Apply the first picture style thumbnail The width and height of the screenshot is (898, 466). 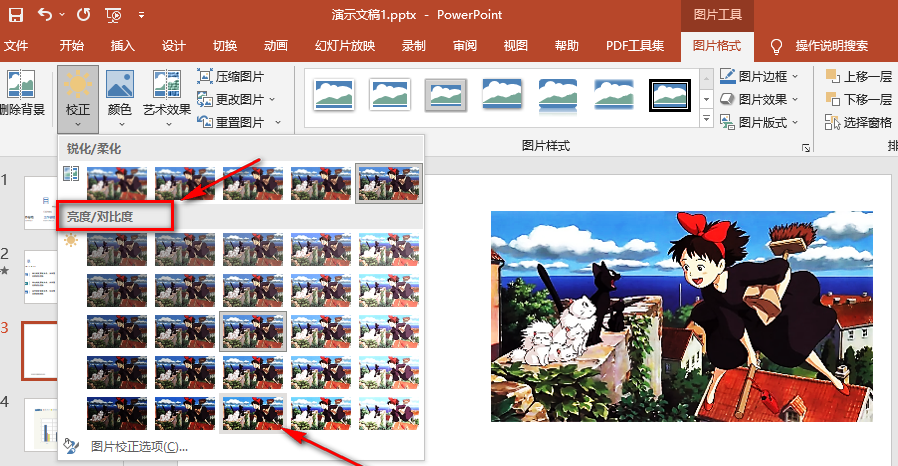334,94
